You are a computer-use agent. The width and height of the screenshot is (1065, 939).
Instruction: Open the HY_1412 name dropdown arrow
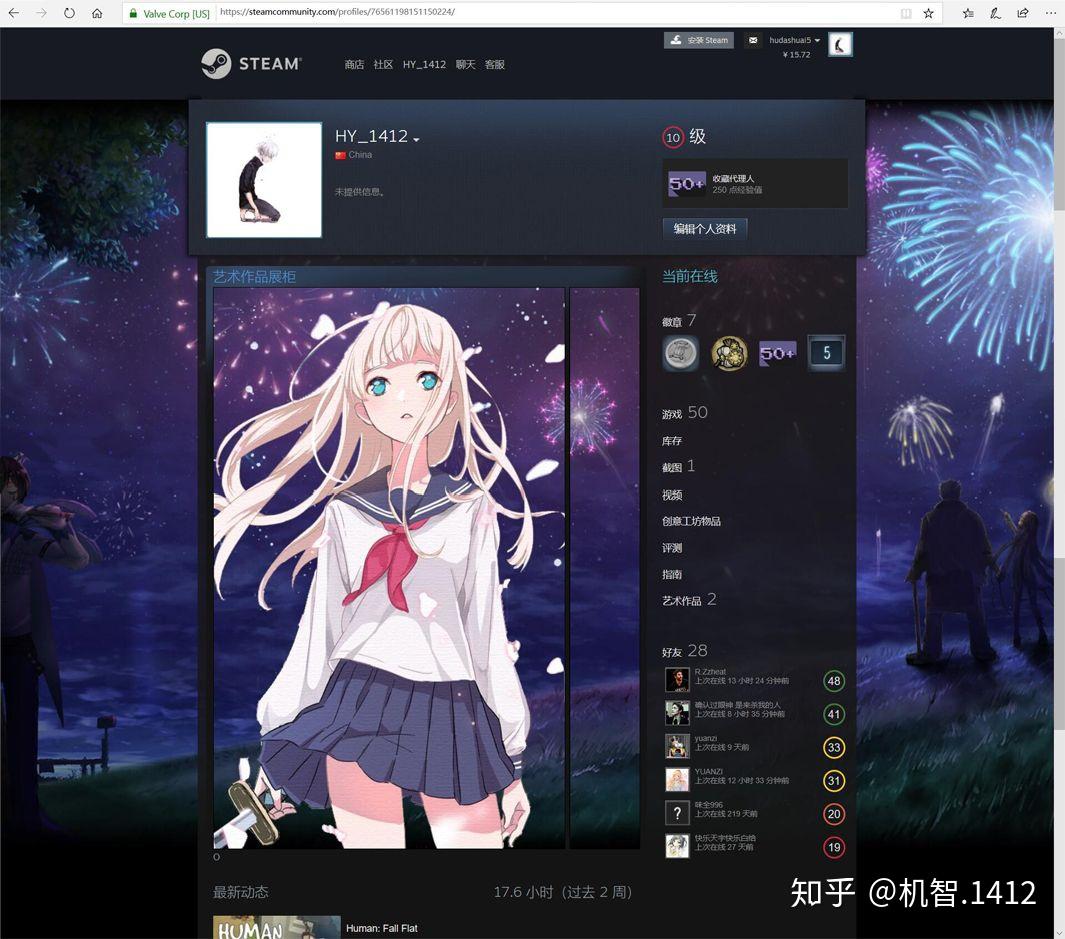click(416, 139)
